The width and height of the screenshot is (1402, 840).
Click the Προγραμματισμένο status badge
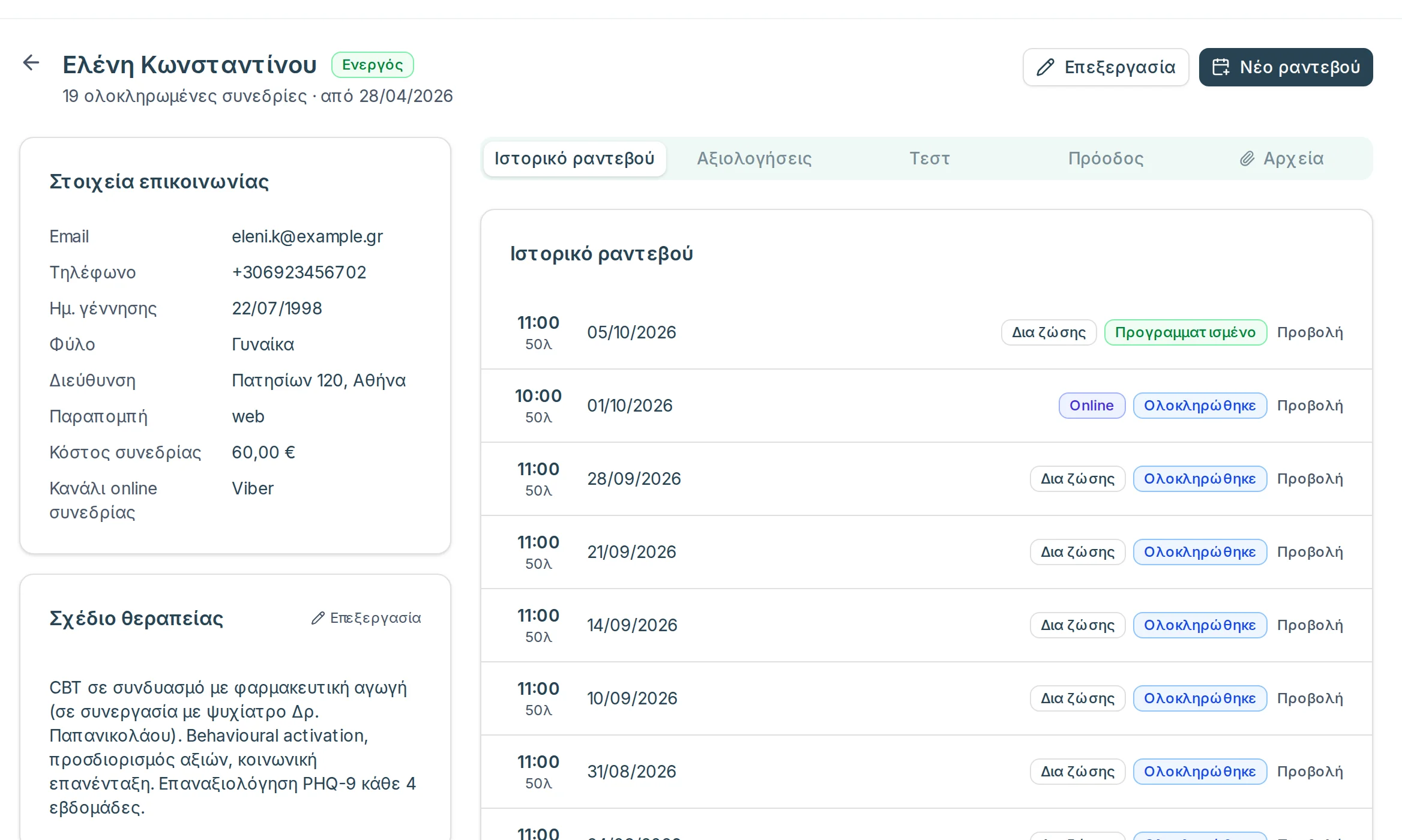(1185, 332)
